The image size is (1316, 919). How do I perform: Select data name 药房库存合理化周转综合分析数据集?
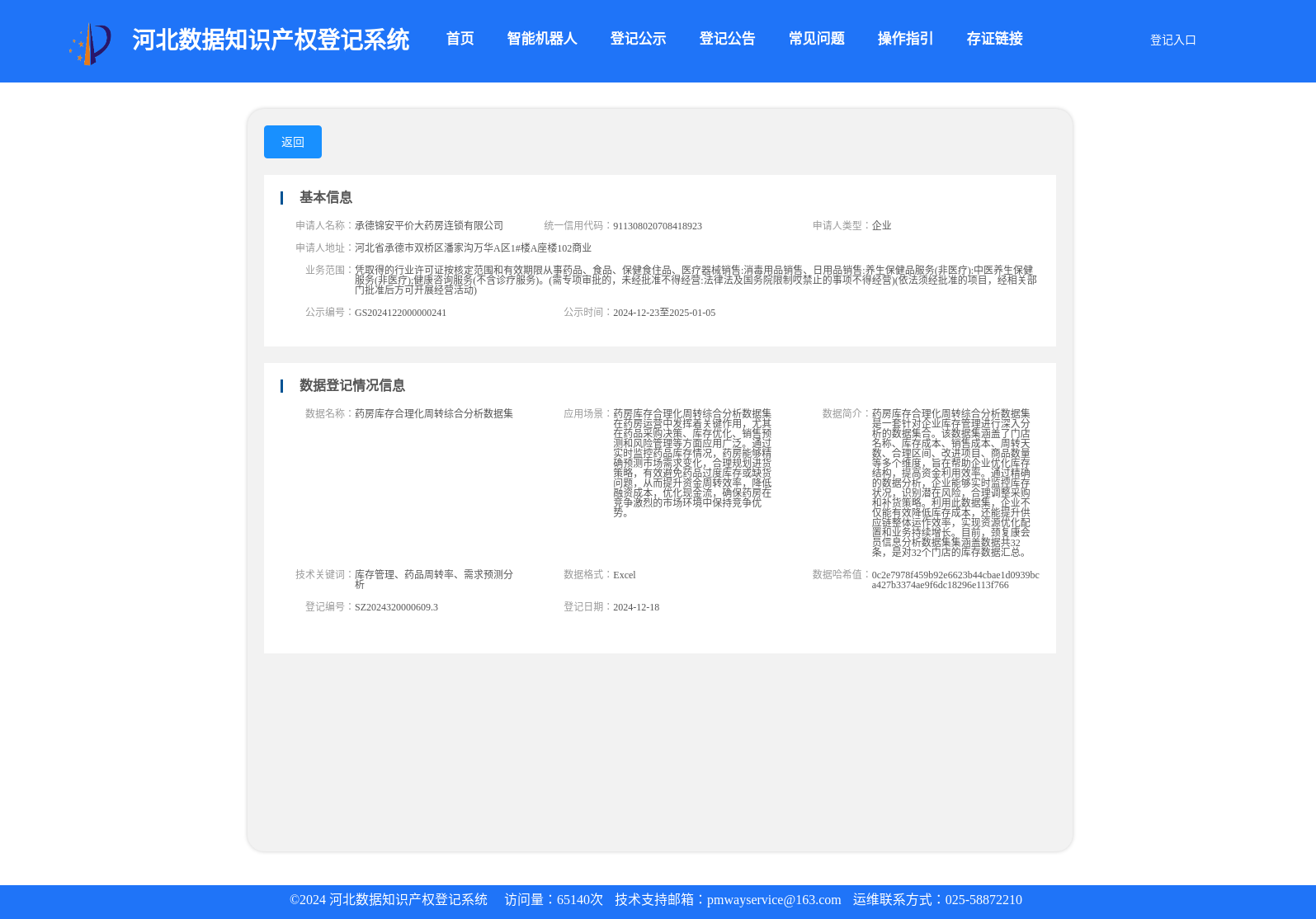pos(434,413)
